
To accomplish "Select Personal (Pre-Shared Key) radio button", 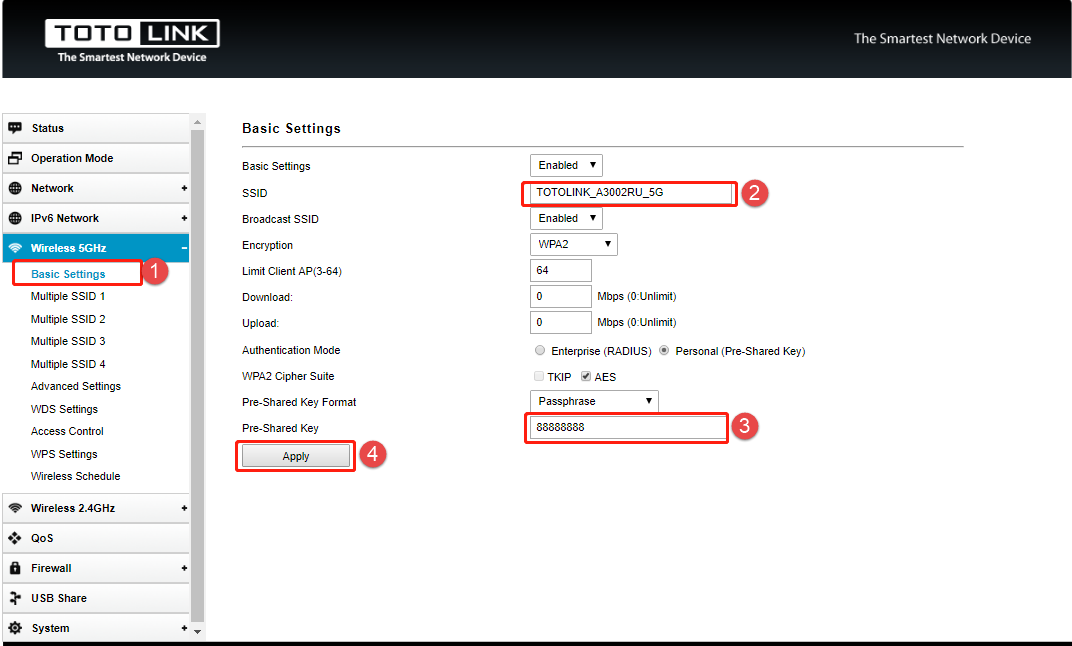I will coord(664,351).
